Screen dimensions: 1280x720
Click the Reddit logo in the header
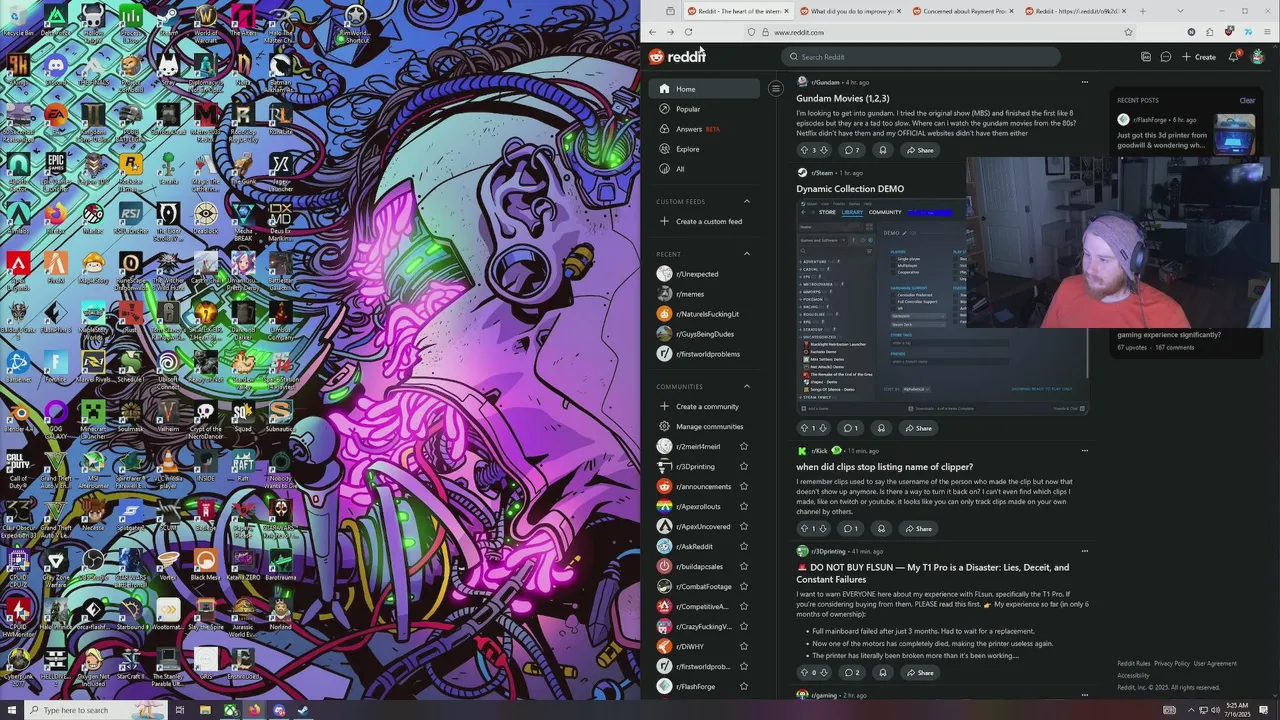click(x=677, y=57)
